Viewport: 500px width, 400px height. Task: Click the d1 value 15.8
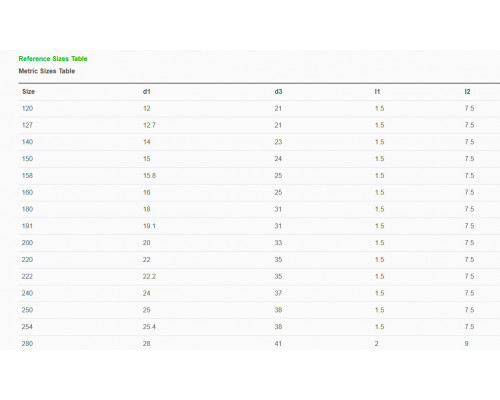149,176
